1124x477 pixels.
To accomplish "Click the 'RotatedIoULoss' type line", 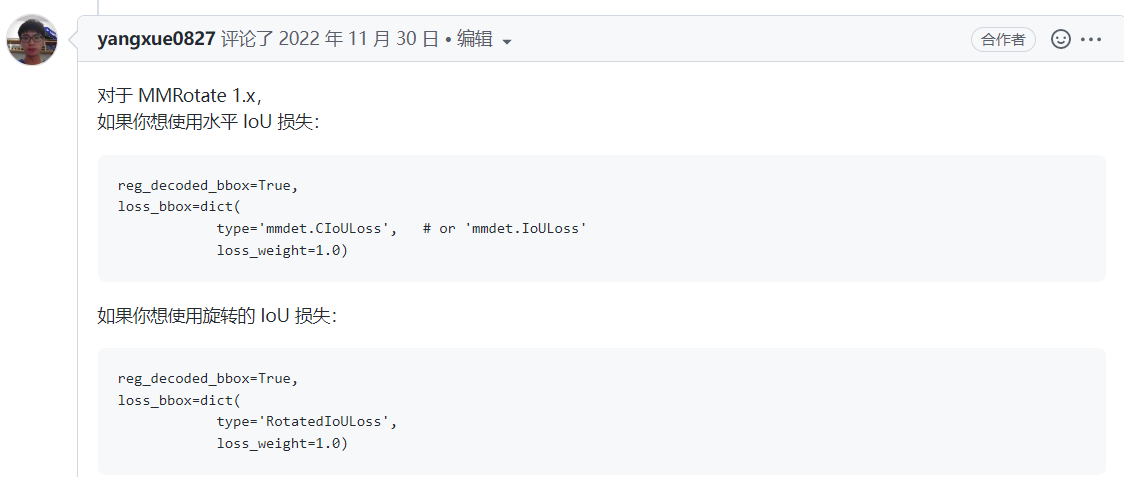I will [x=307, y=421].
